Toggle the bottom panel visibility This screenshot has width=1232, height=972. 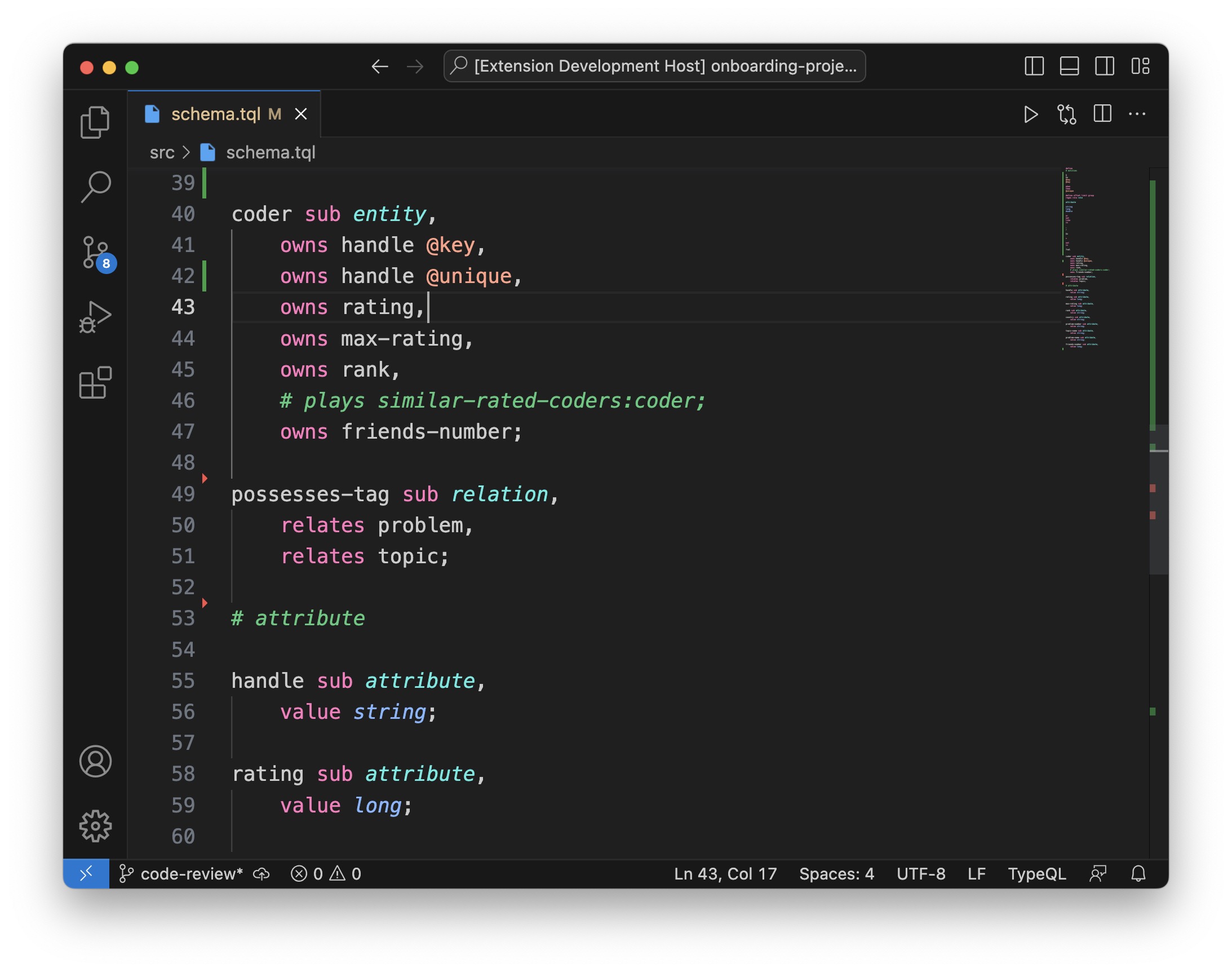(1069, 66)
